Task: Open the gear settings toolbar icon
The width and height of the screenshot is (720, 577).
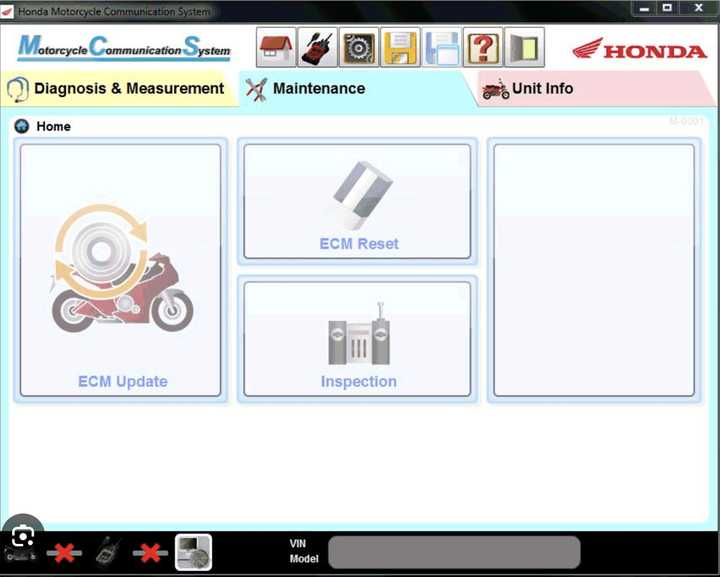Action: 359,47
